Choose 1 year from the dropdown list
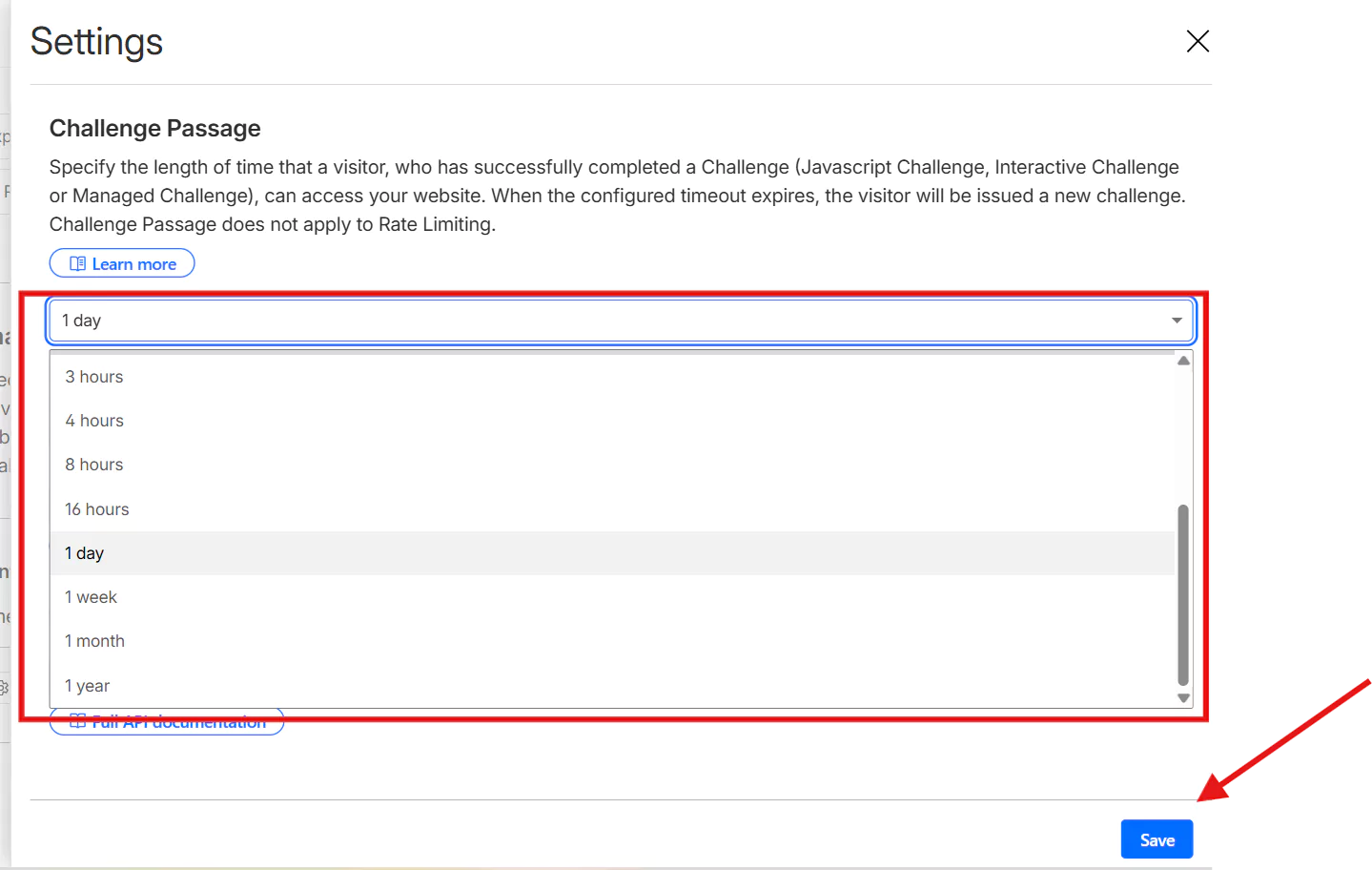This screenshot has width=1372, height=870. tap(88, 686)
